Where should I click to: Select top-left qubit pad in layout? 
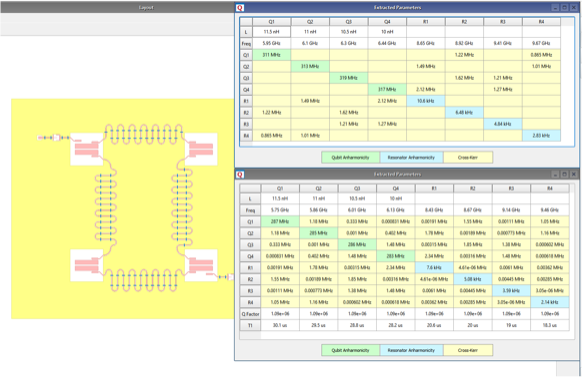pos(87,149)
